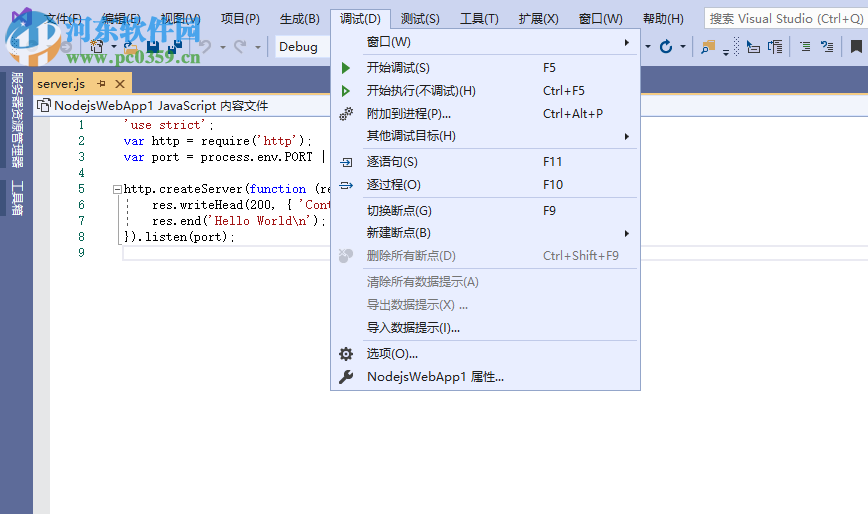Screen dimensions: 868x514
Task: Expand the Redo history dropdown arrow
Action: [257, 48]
